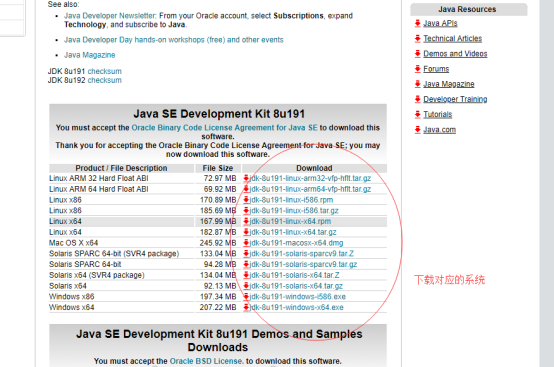Download jdk-8u191-windows-x64.exe file link
The height and width of the screenshot is (367, 554).
click(x=296, y=307)
